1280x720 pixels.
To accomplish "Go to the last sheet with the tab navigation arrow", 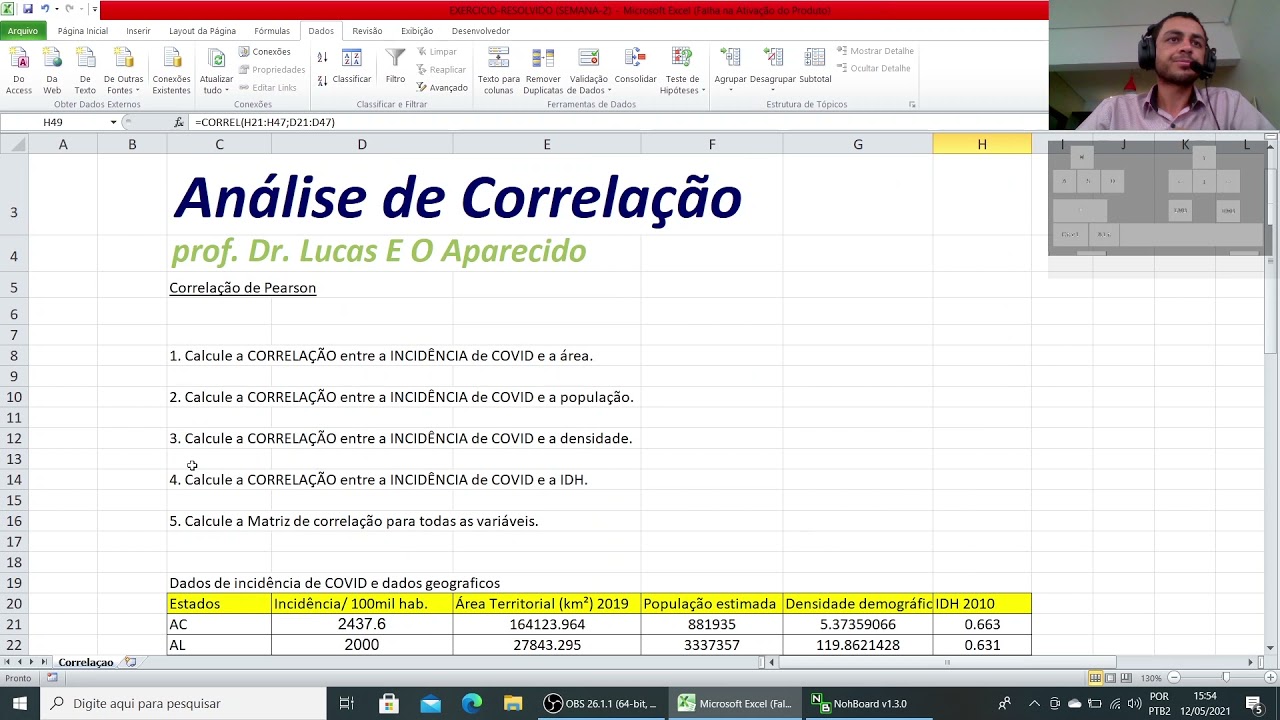I will pos(44,662).
